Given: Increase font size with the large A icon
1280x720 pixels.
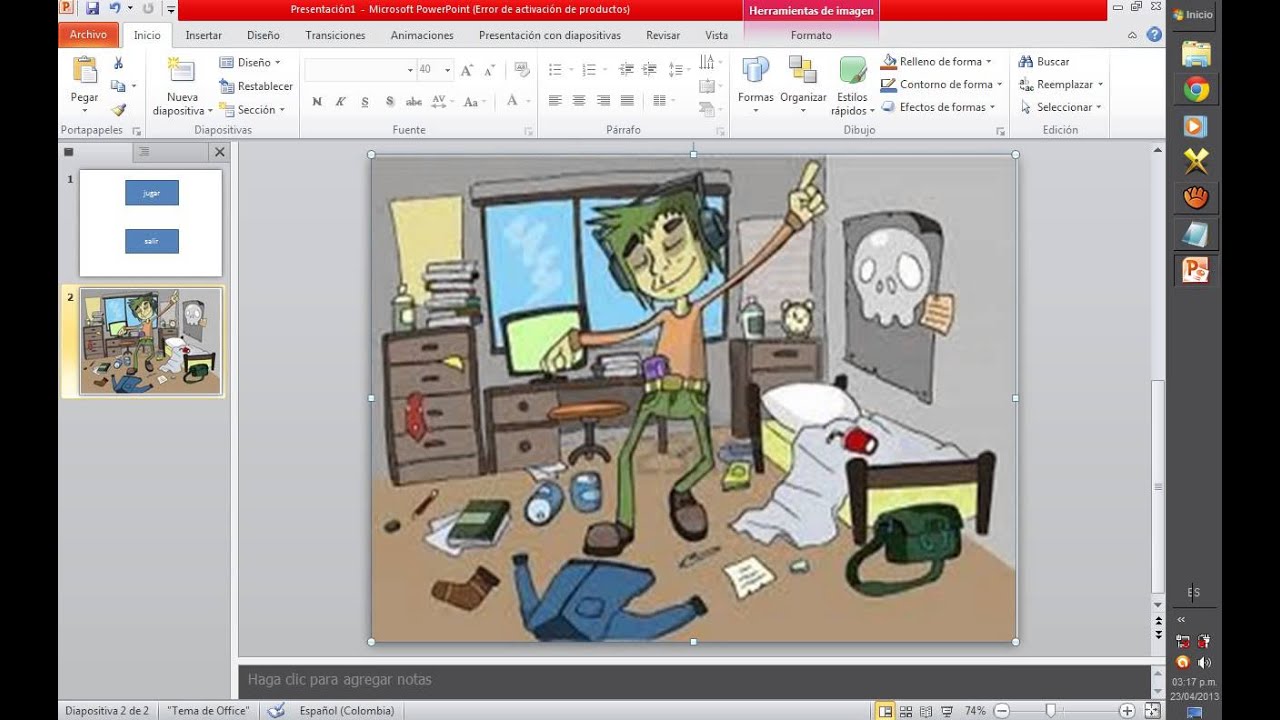Looking at the screenshot, I should pyautogui.click(x=467, y=70).
